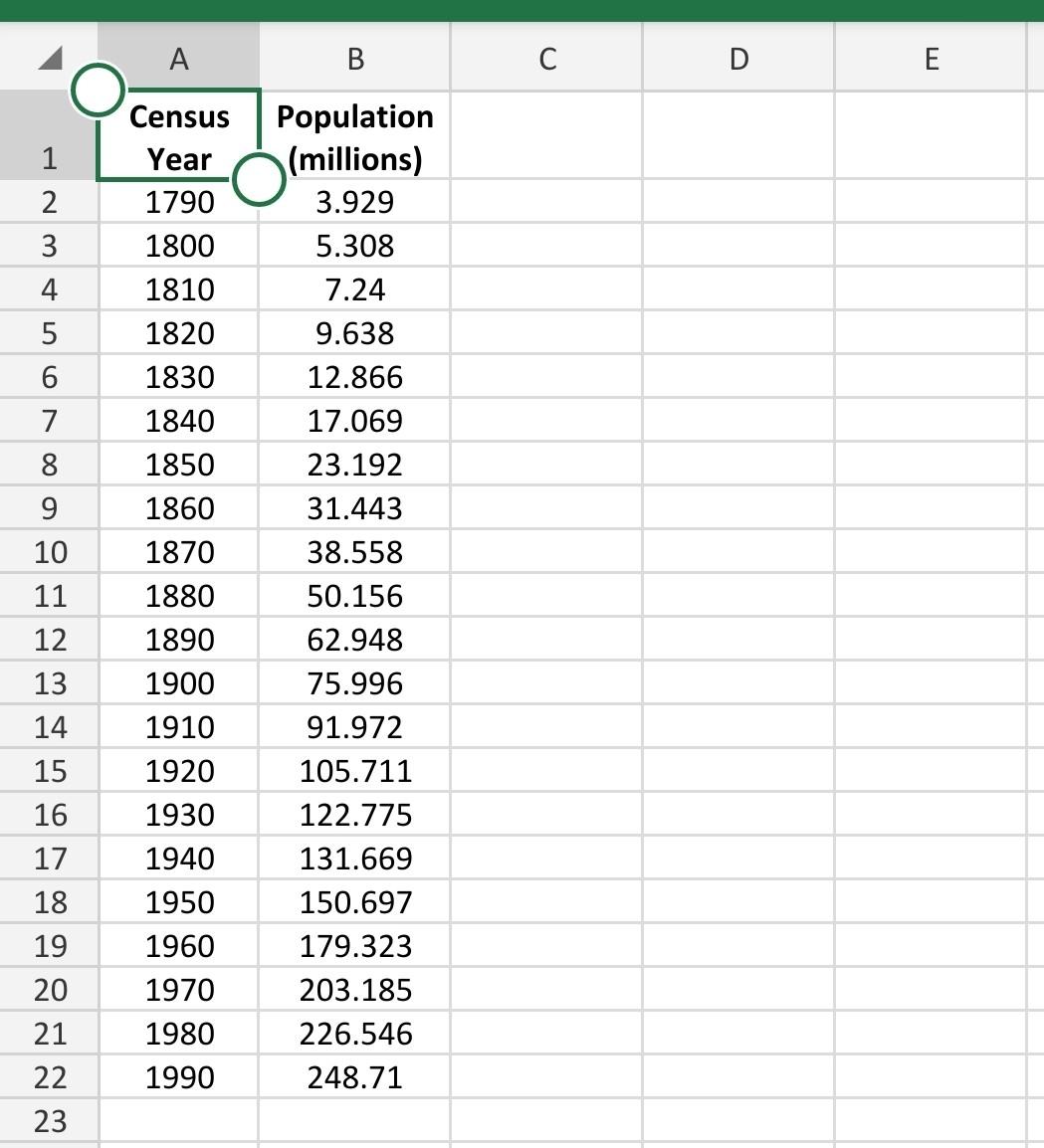Click cell containing 1920

pos(179,770)
